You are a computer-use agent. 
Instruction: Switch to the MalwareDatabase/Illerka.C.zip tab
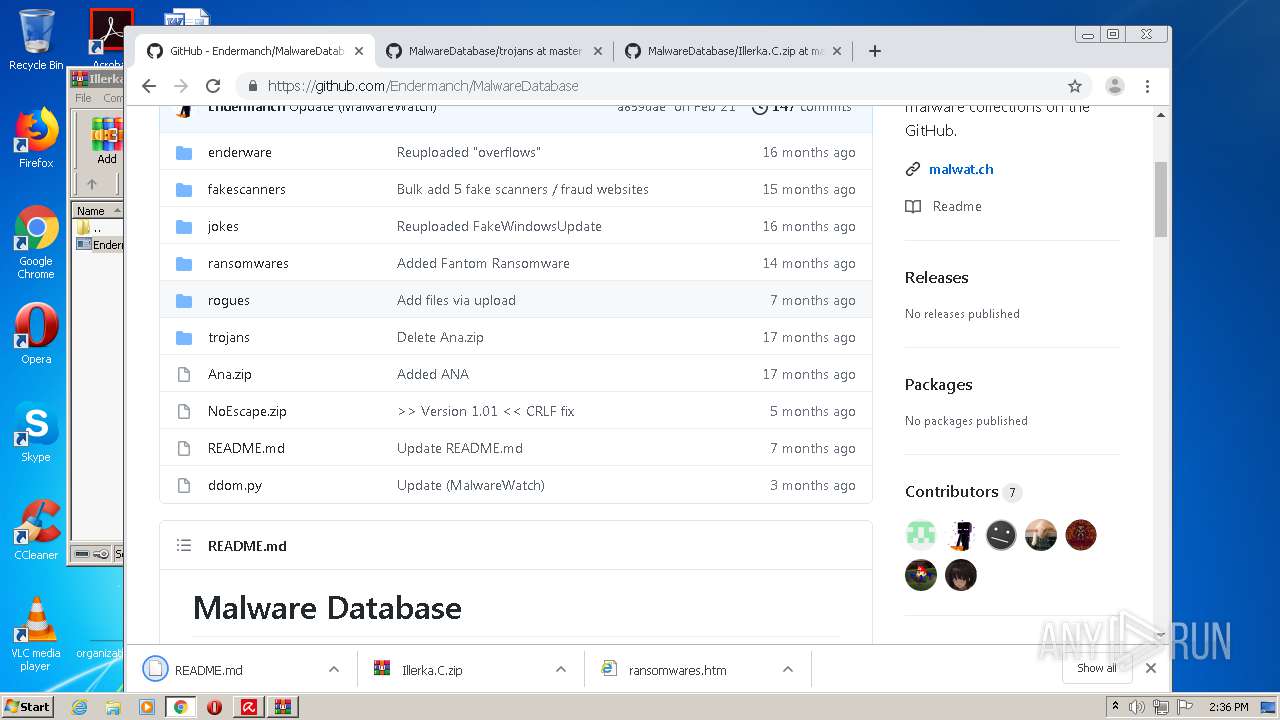(x=734, y=51)
